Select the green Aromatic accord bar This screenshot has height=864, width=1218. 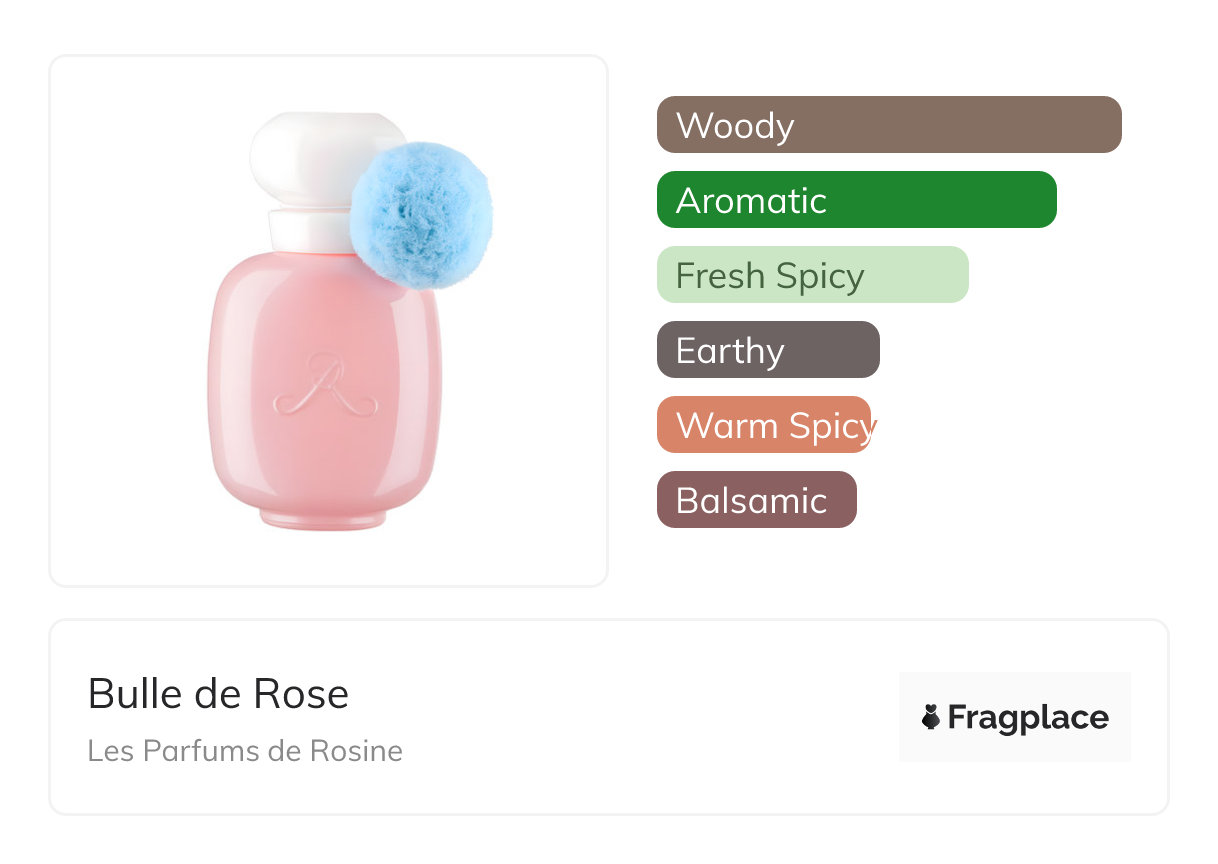pos(856,200)
